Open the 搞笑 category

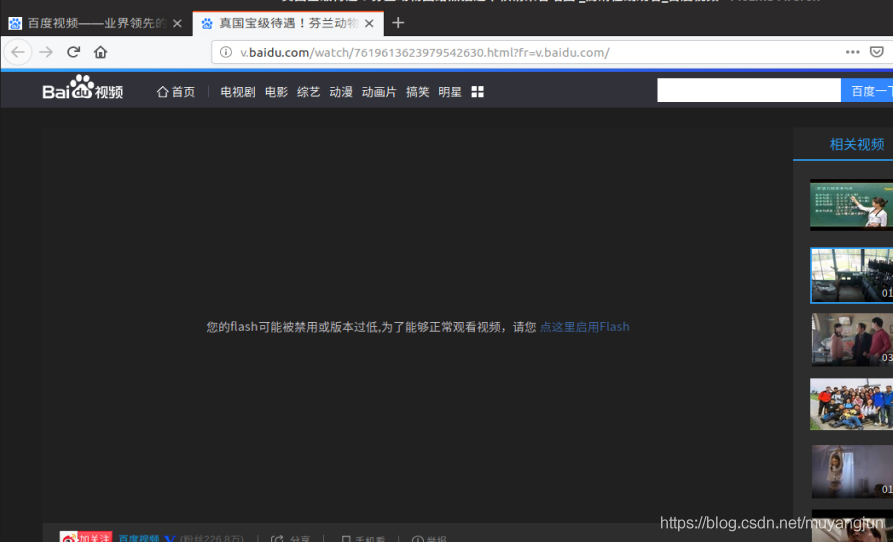[417, 92]
